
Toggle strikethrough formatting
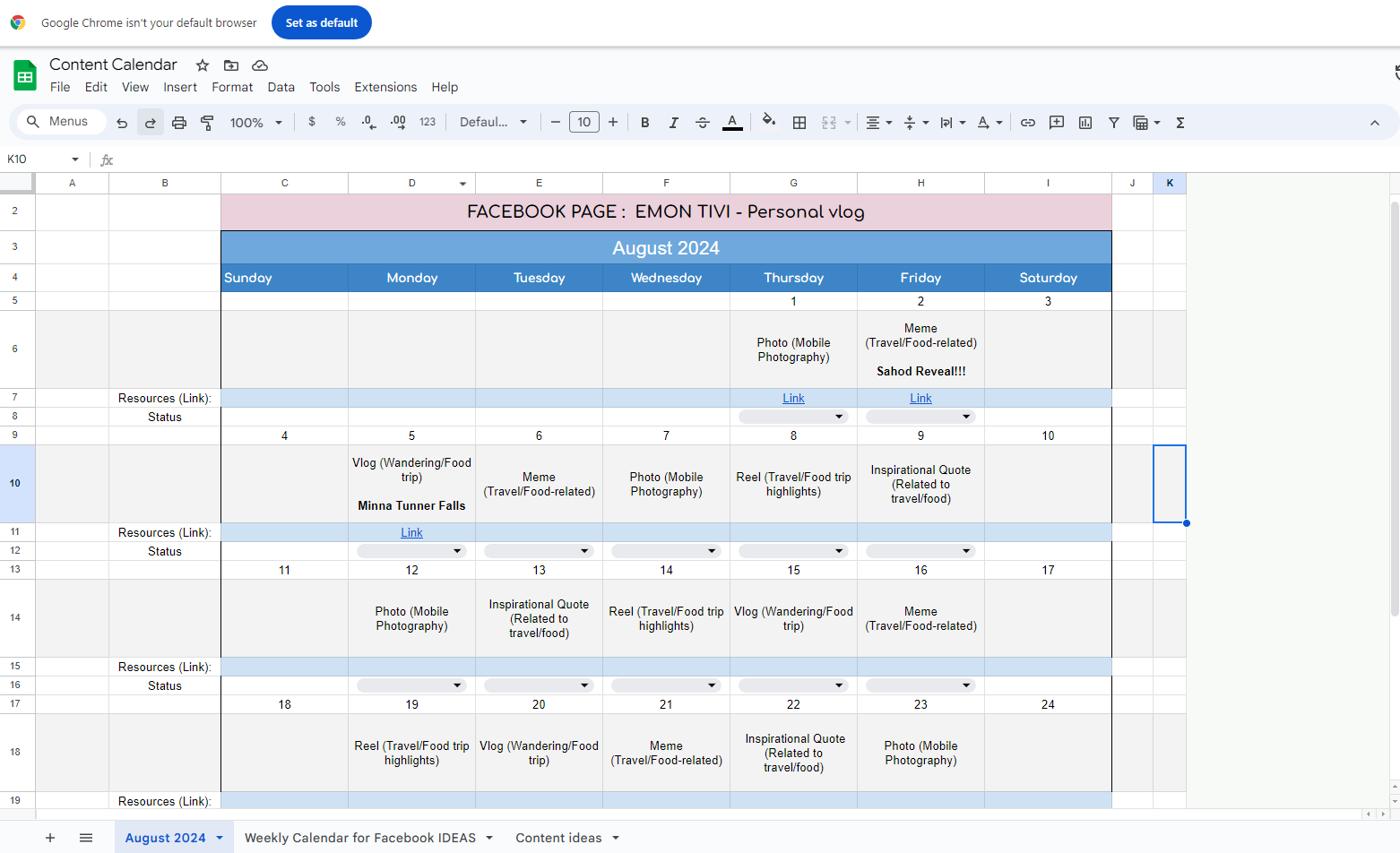pyautogui.click(x=703, y=123)
